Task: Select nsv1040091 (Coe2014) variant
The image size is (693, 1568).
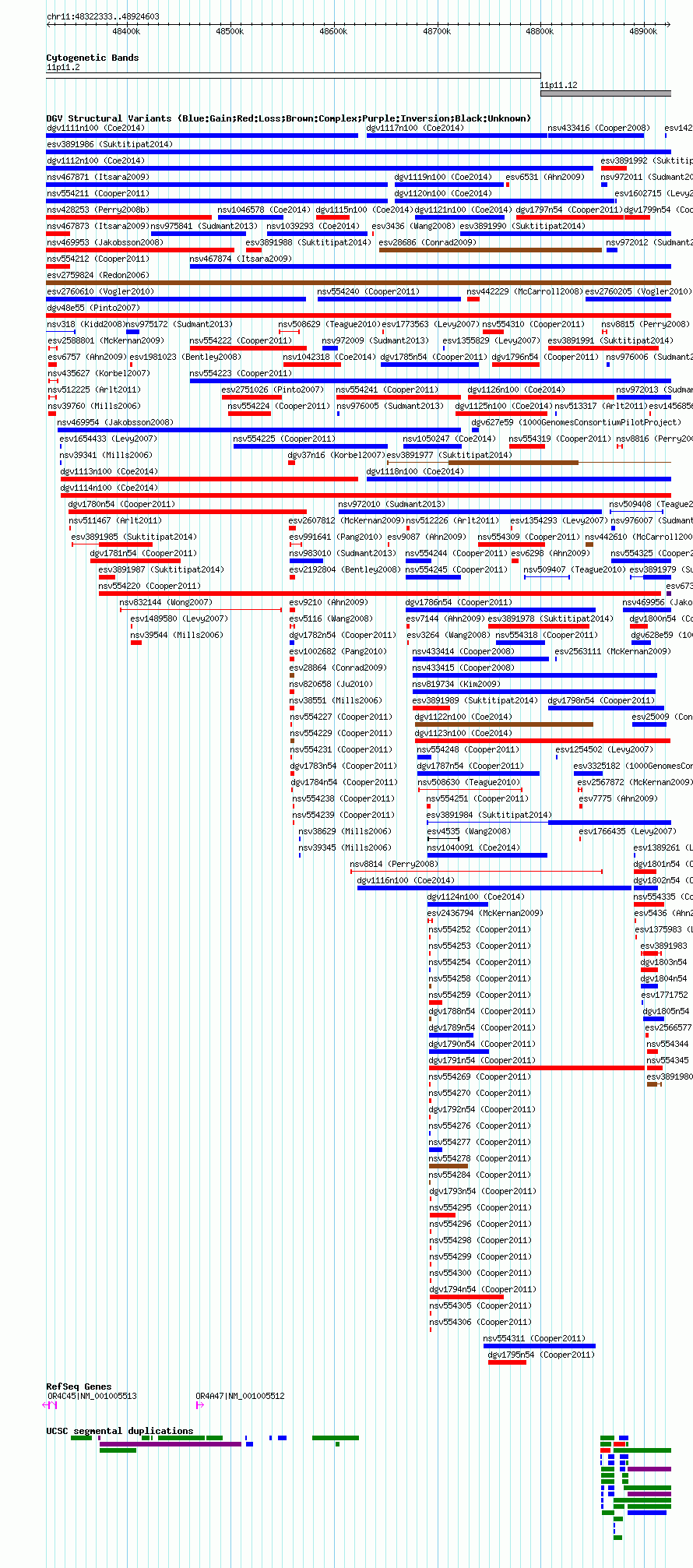Action: click(487, 855)
